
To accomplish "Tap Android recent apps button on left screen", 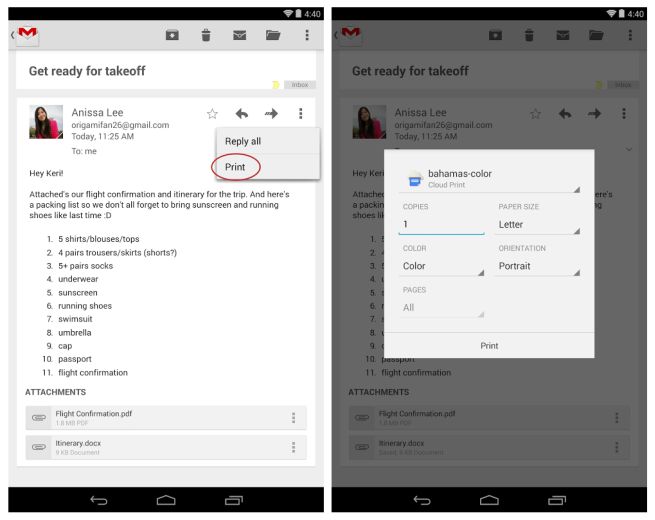I will click(234, 500).
